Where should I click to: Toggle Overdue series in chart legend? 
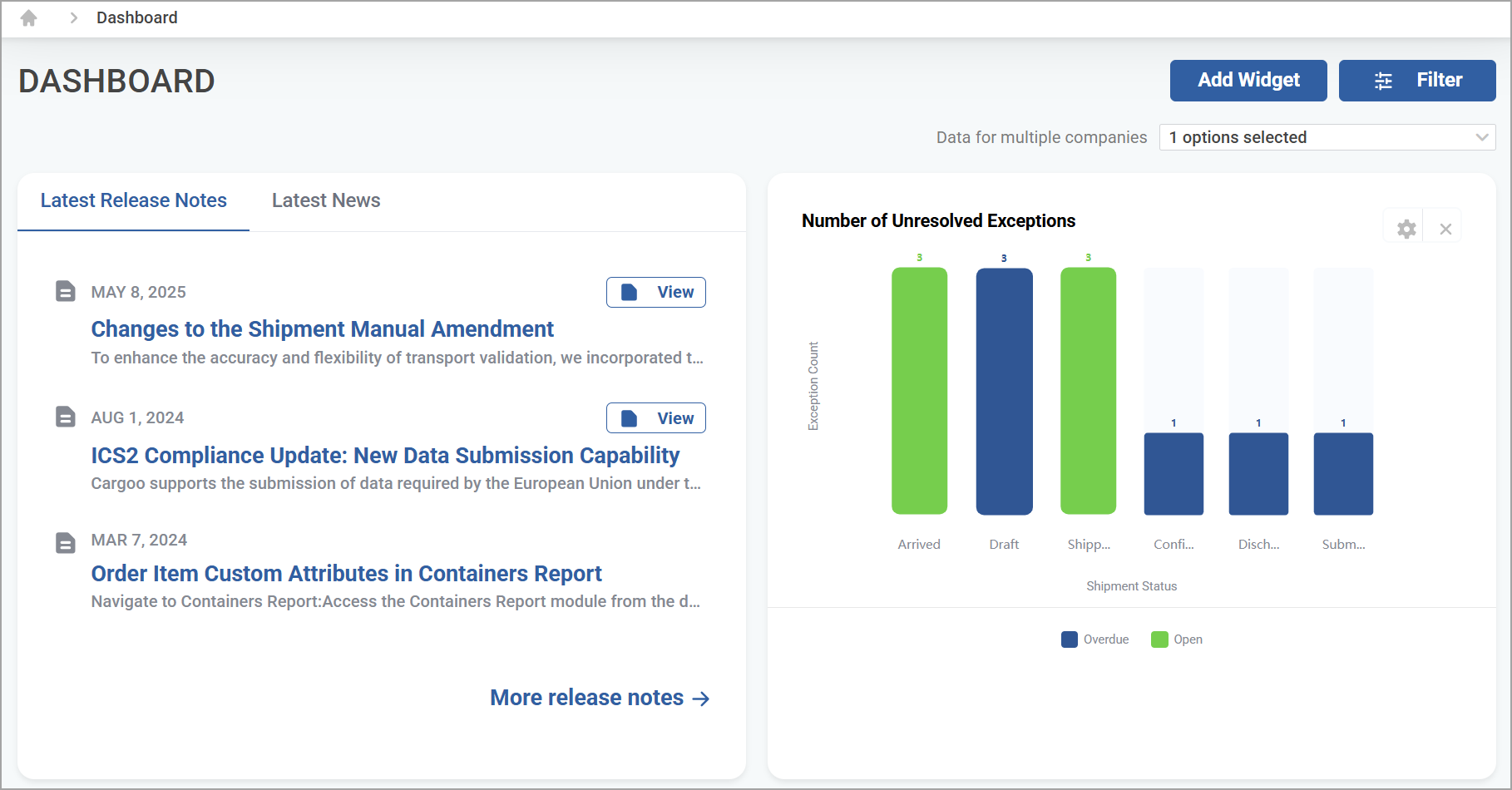pos(1094,639)
